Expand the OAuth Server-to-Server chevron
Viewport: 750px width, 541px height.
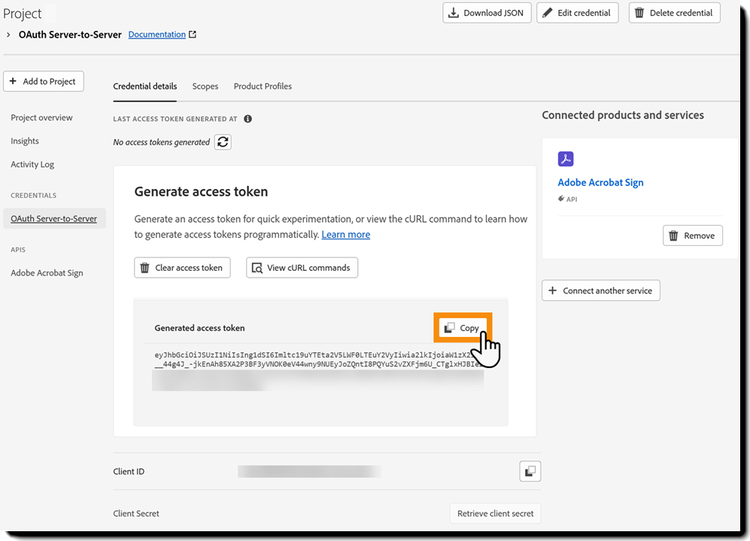click(x=9, y=35)
